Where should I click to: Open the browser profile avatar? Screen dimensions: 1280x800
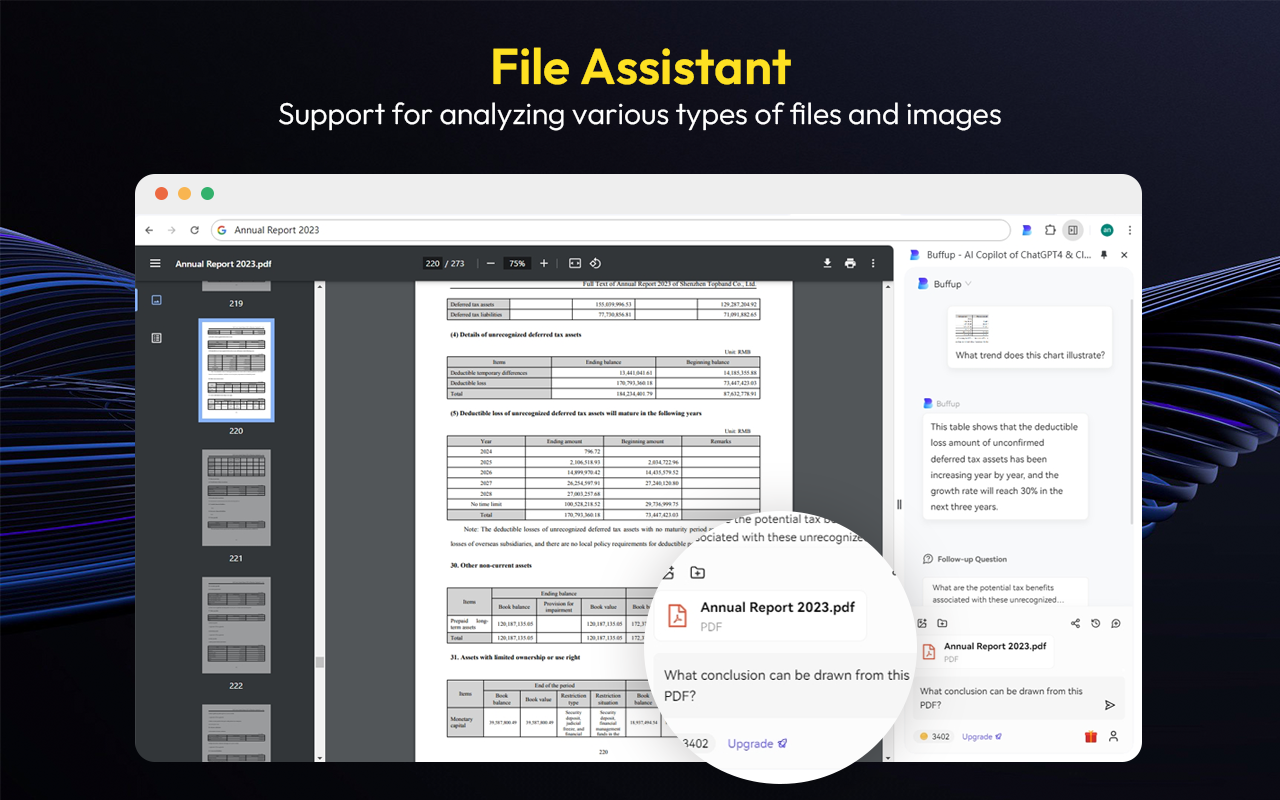(1107, 230)
